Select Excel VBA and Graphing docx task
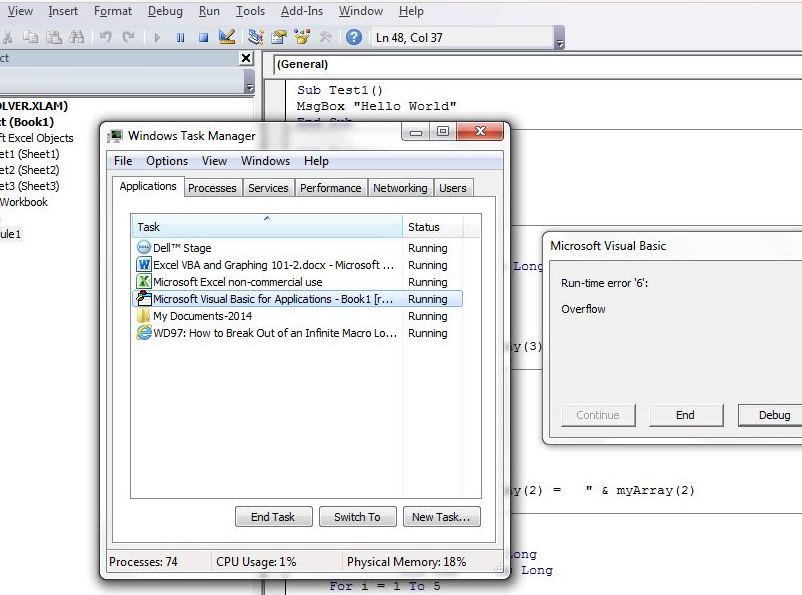This screenshot has width=802, height=595. click(x=298, y=265)
